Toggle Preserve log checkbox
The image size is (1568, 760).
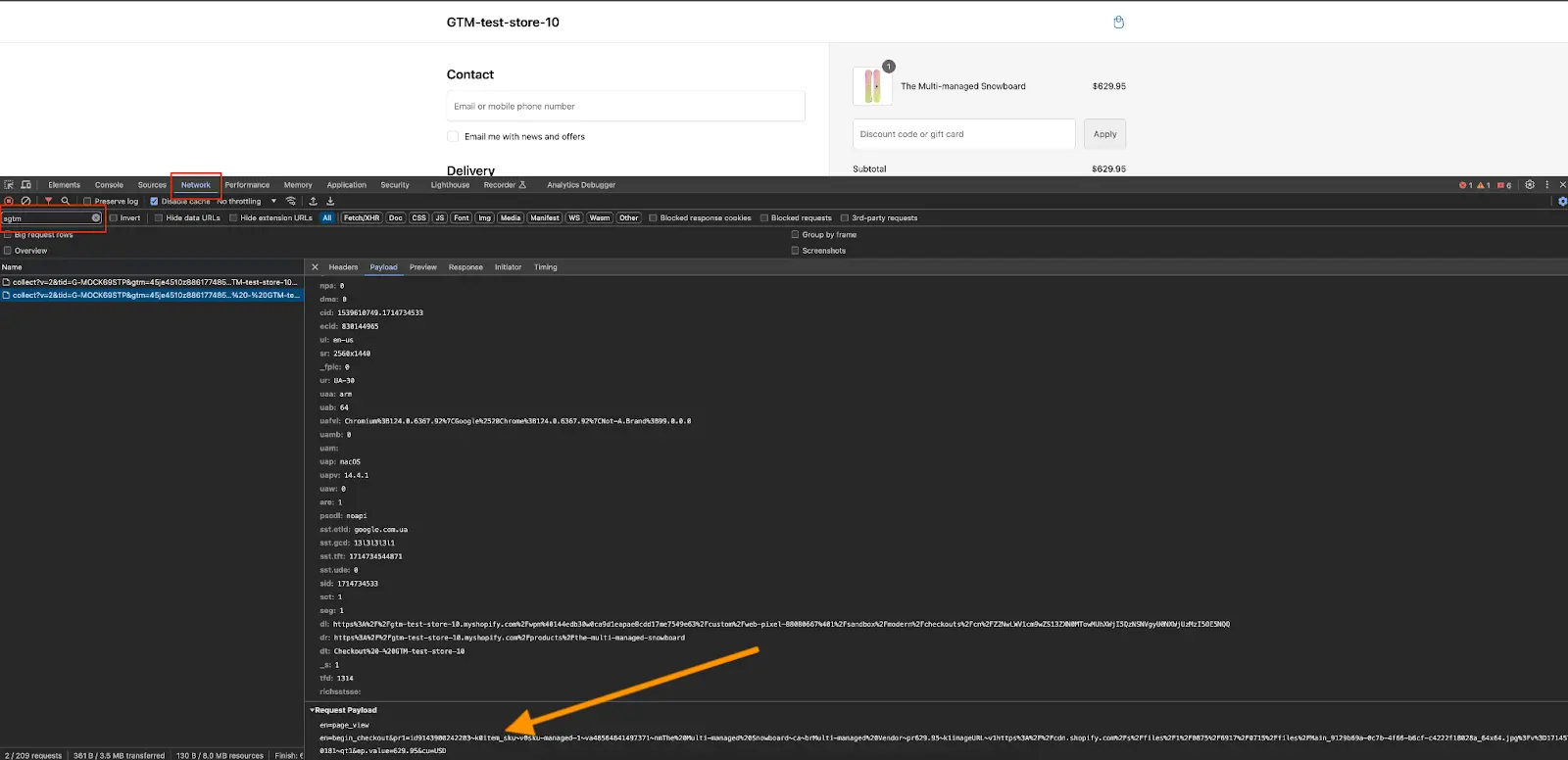pyautogui.click(x=87, y=202)
